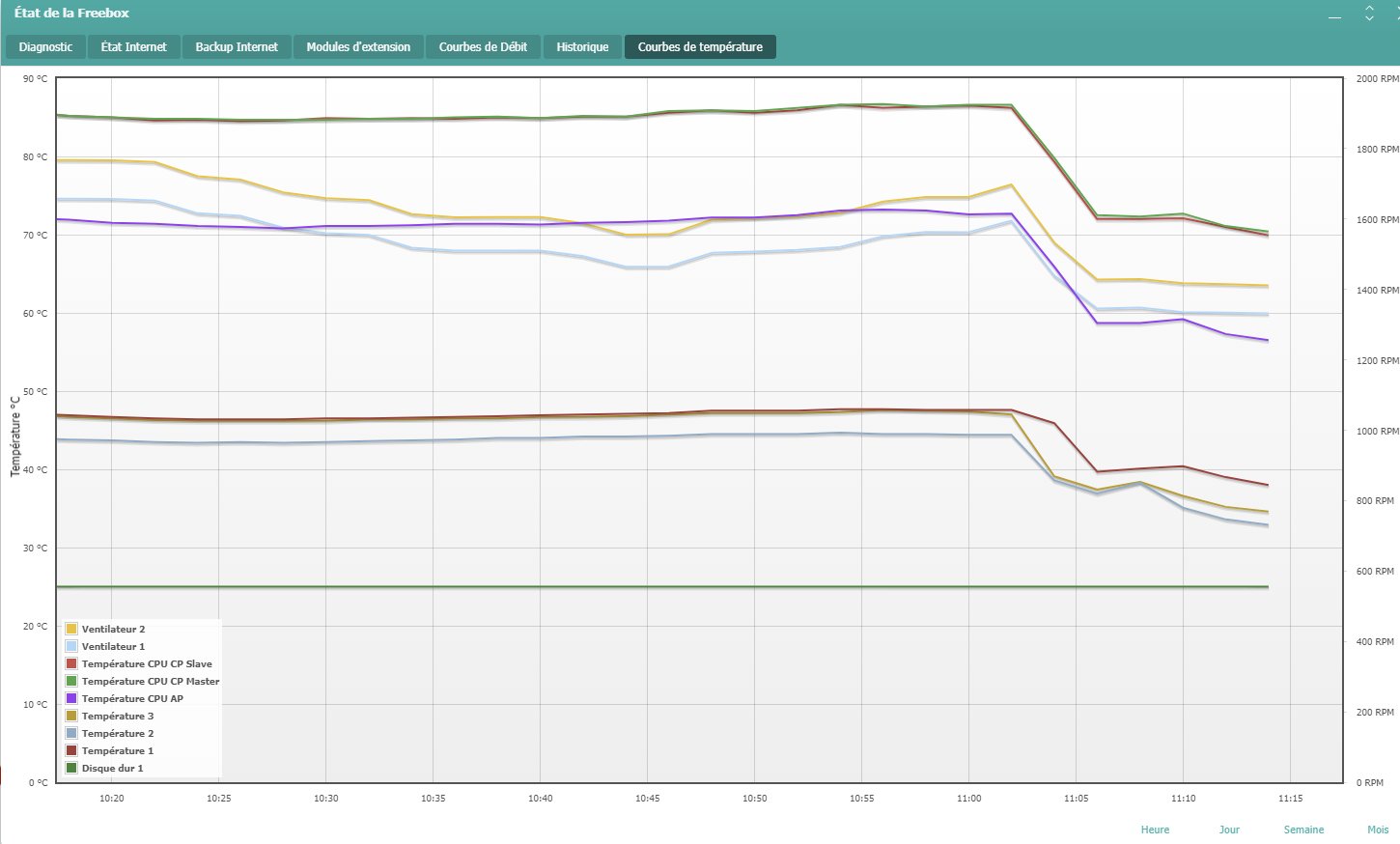
Task: Open the Historique tab
Action: (x=582, y=47)
